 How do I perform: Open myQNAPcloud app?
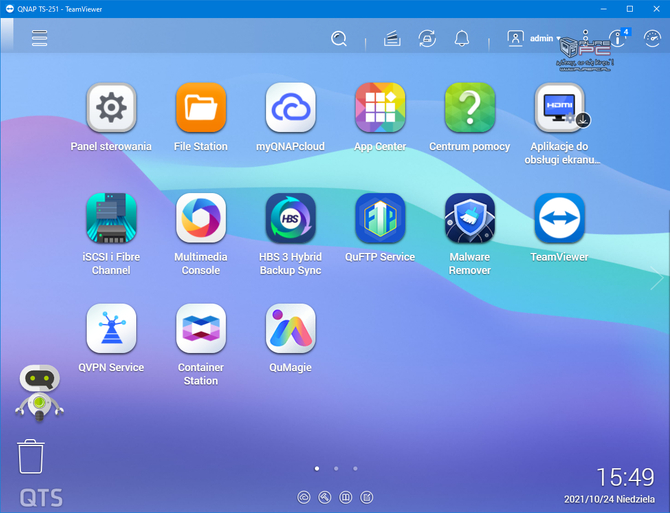tap(291, 108)
